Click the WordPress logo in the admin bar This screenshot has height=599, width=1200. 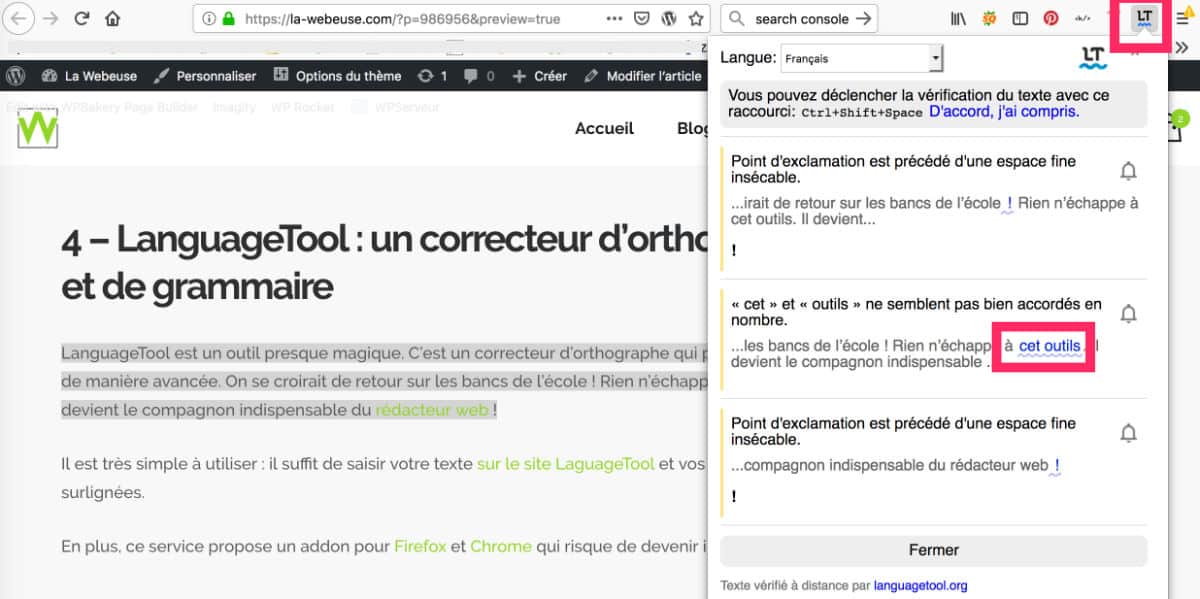pyautogui.click(x=15, y=76)
